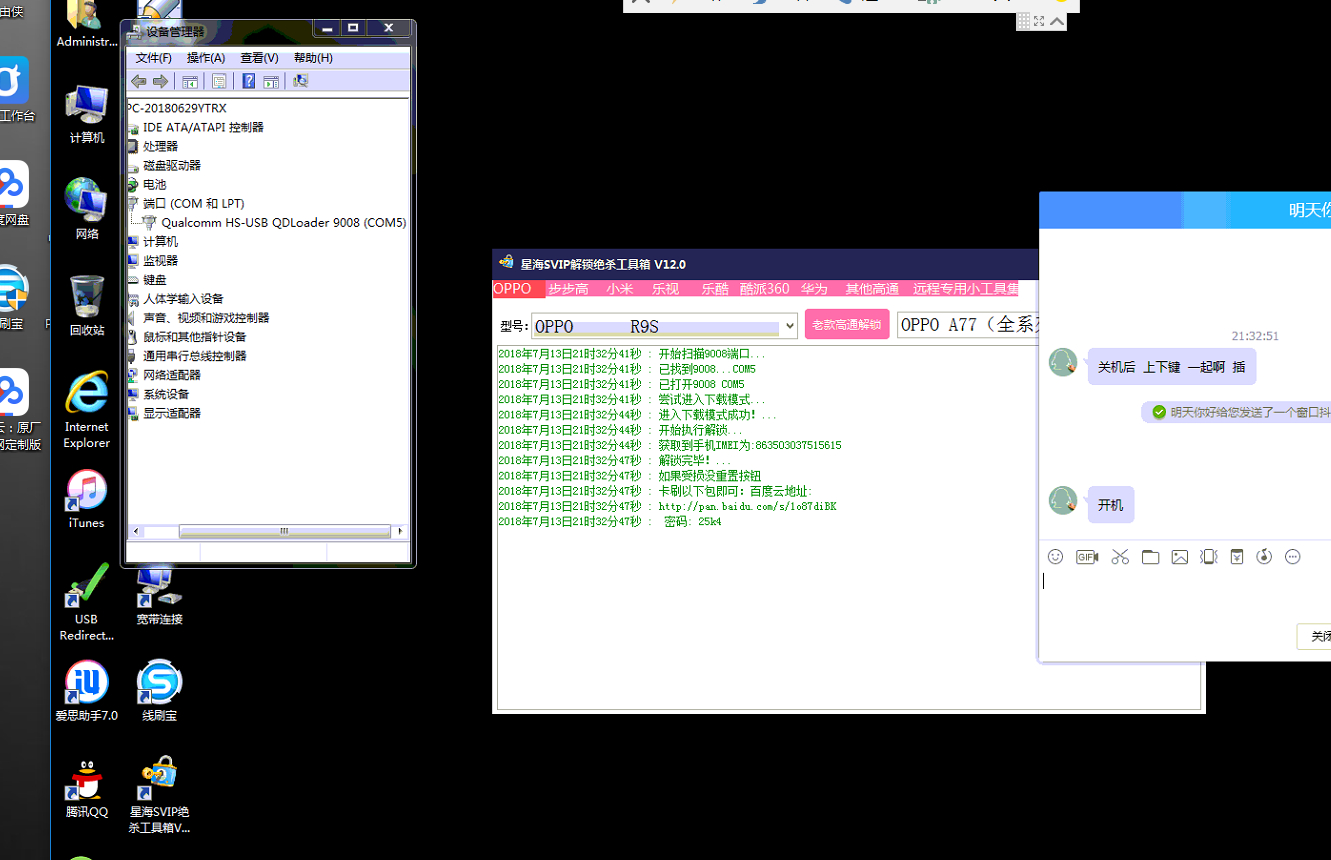Click the OPPO A77 model text field
The image size is (1331, 860).
967,325
